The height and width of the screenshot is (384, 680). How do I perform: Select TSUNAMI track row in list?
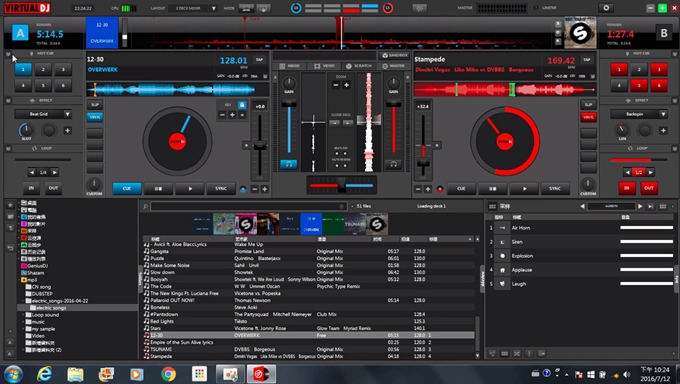click(309, 349)
